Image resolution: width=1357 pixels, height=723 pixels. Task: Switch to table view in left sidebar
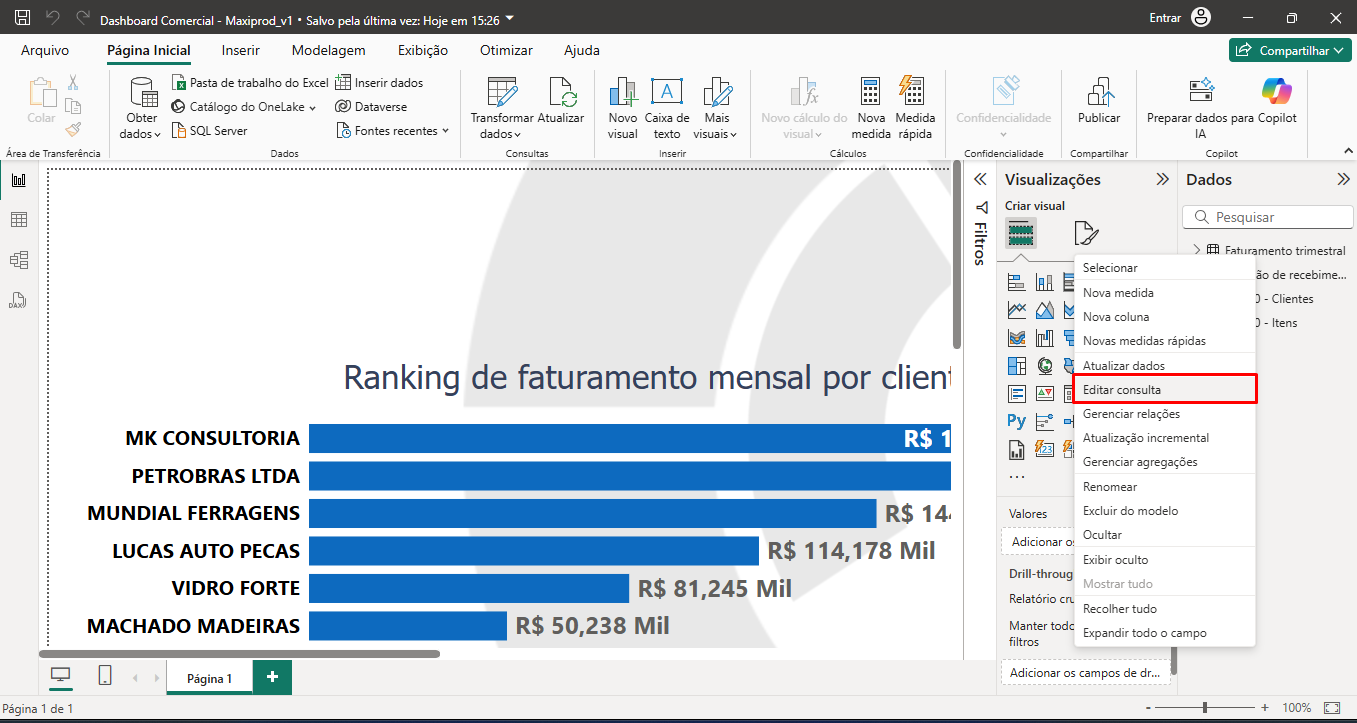click(x=19, y=220)
